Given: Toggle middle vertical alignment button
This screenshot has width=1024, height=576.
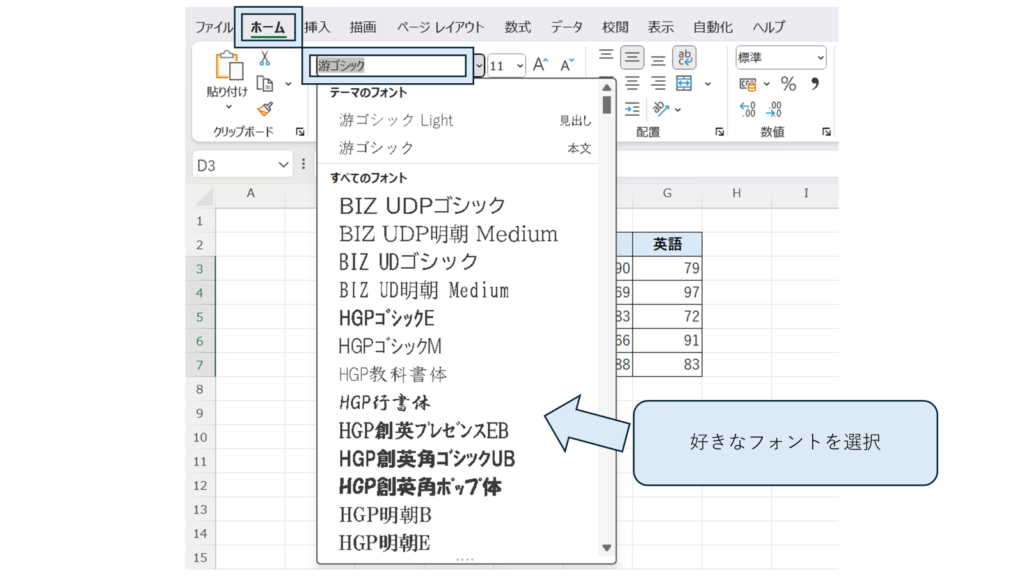Looking at the screenshot, I should point(632,58).
